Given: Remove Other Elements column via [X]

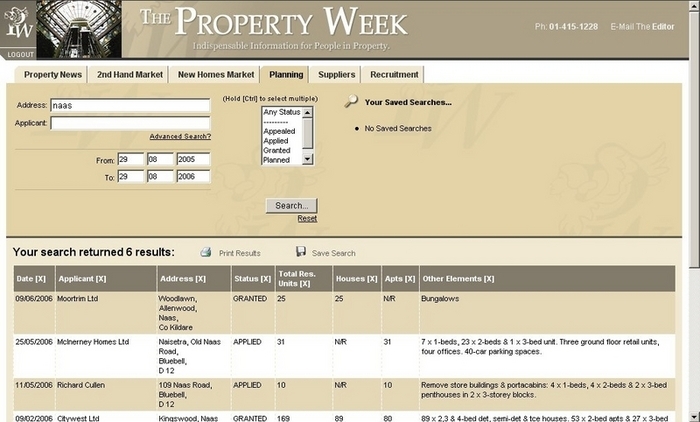Looking at the screenshot, I should pos(489,279).
